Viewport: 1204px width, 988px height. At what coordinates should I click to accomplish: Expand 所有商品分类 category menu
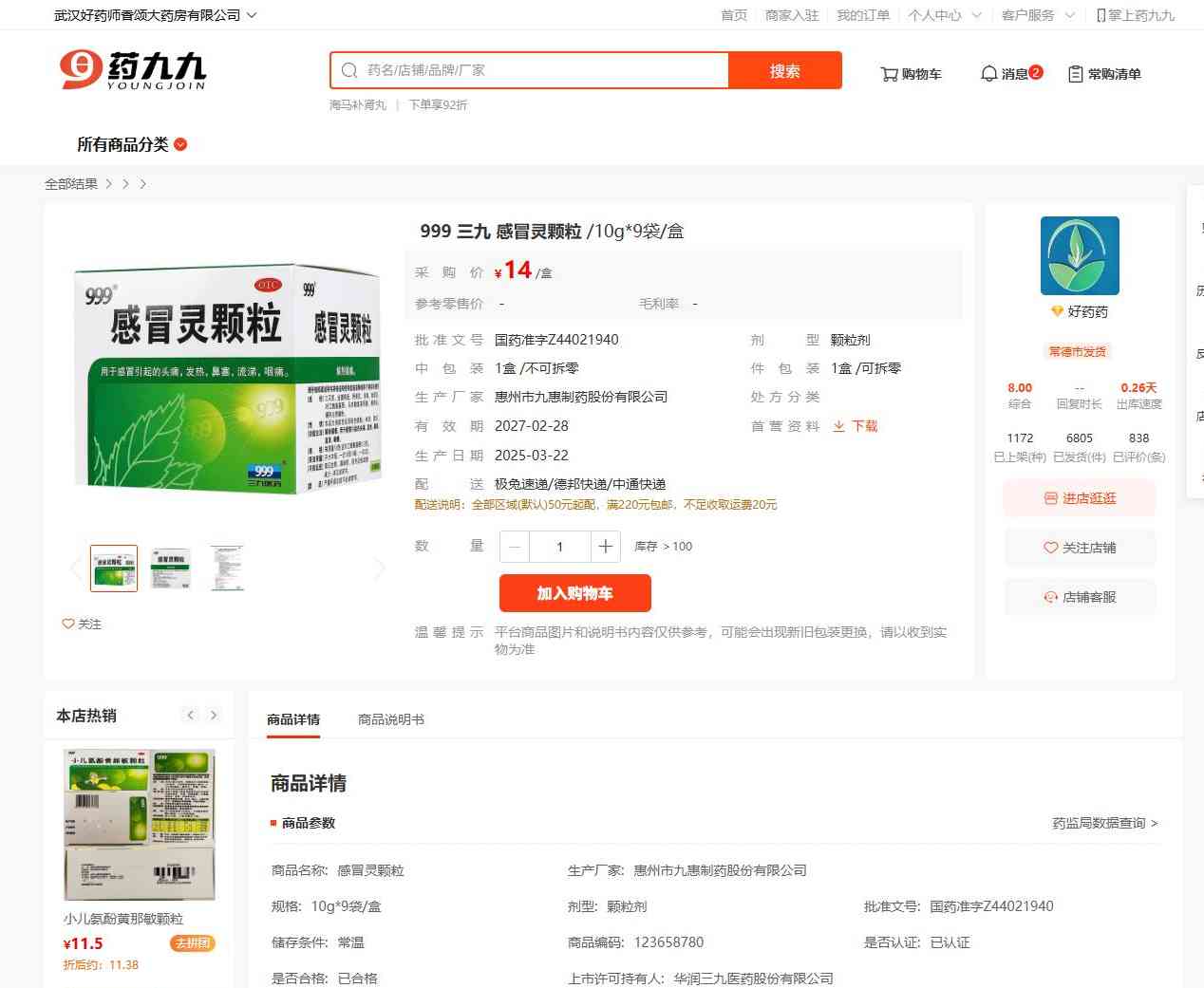pos(132,144)
